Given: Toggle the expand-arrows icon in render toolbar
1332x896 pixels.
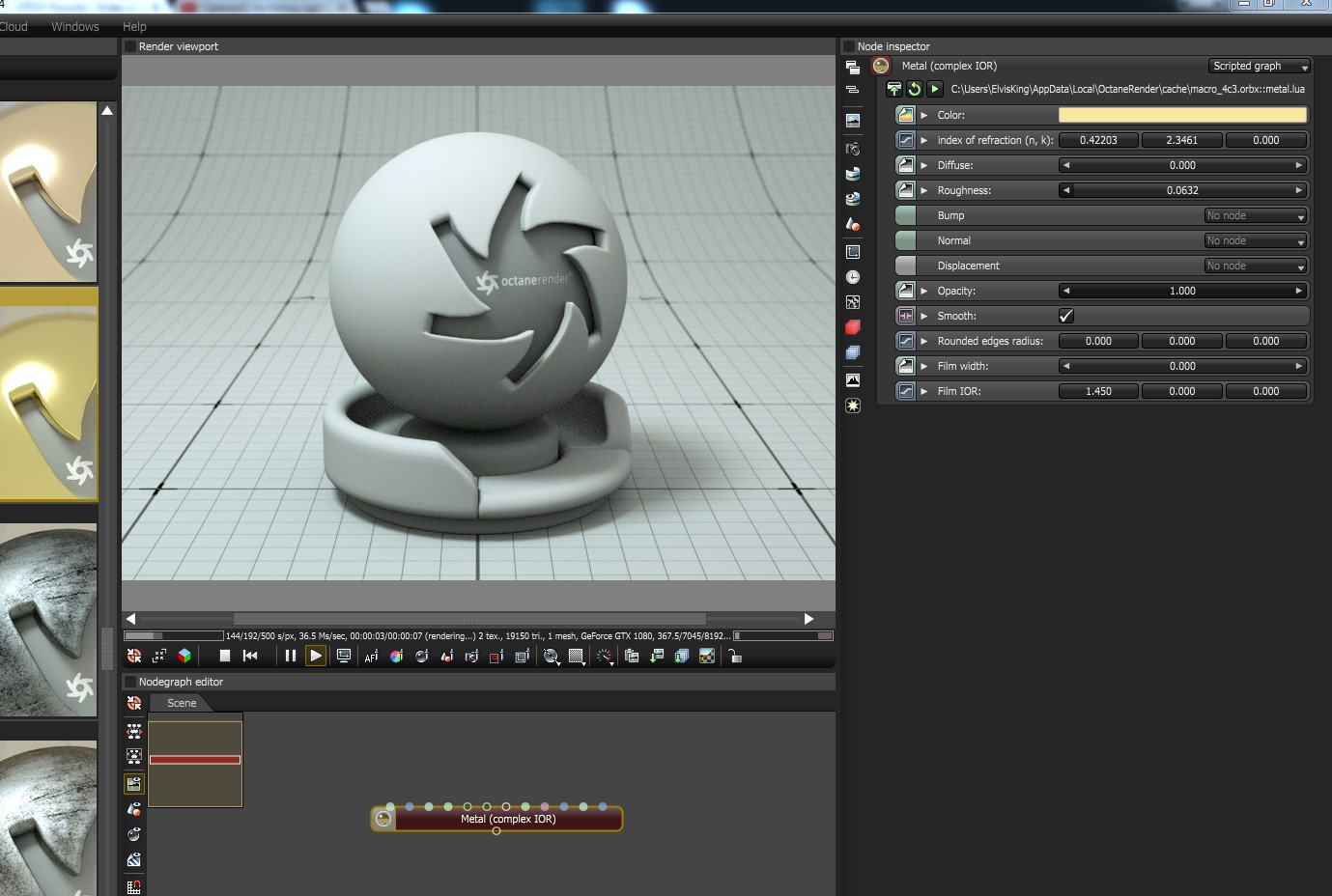Looking at the screenshot, I should (159, 657).
